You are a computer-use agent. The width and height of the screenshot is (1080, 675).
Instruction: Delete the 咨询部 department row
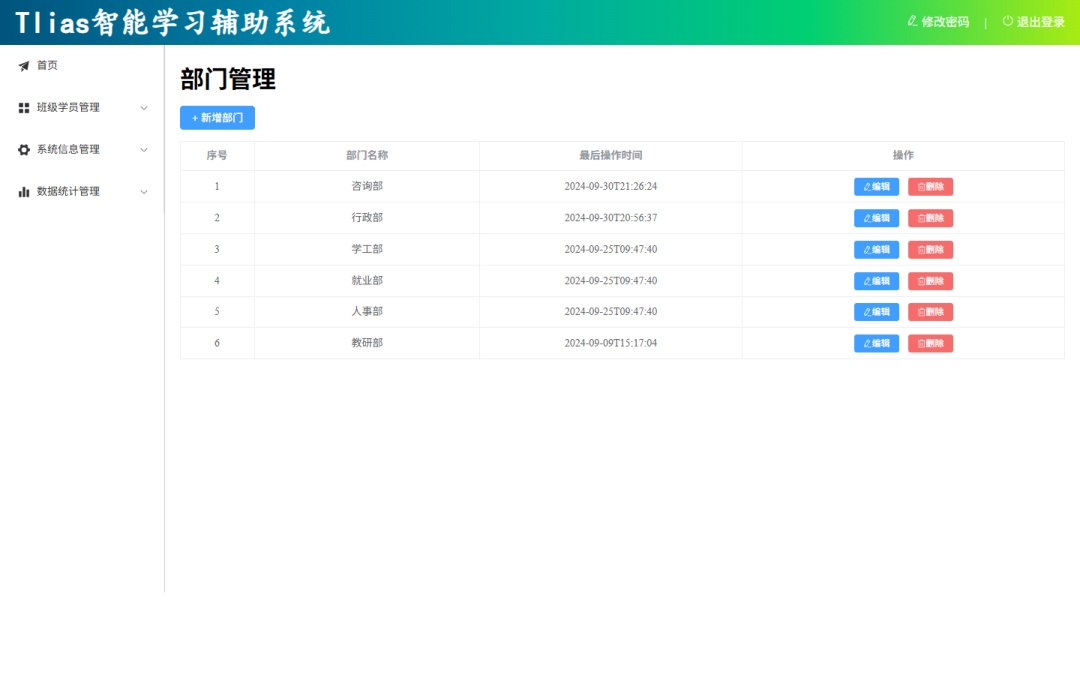[x=931, y=187]
